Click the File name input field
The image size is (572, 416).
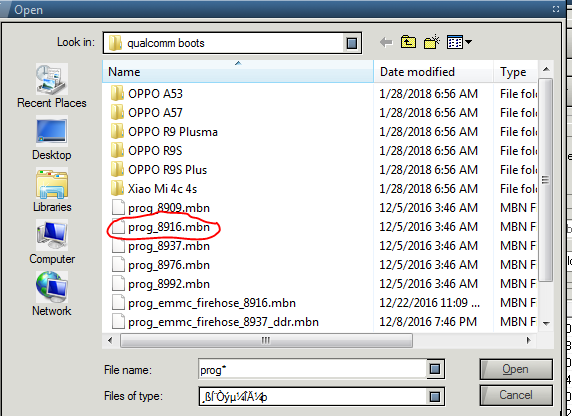click(x=313, y=369)
